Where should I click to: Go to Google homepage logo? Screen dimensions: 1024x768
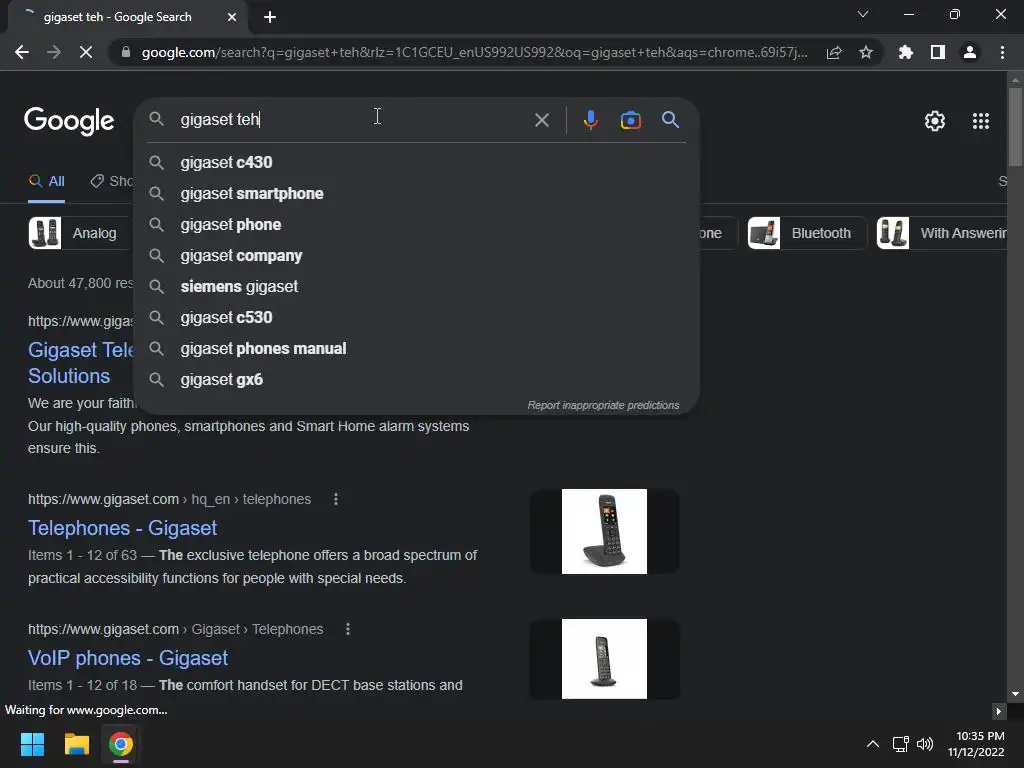click(69, 121)
